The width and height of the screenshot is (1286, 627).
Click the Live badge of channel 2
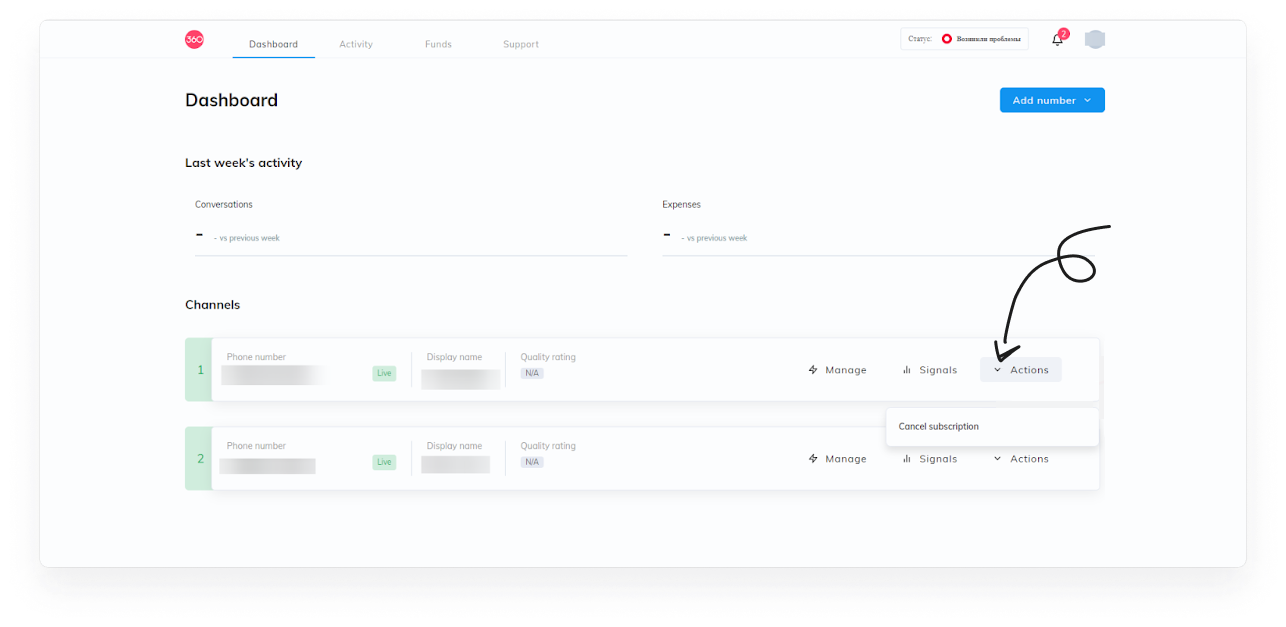(384, 462)
